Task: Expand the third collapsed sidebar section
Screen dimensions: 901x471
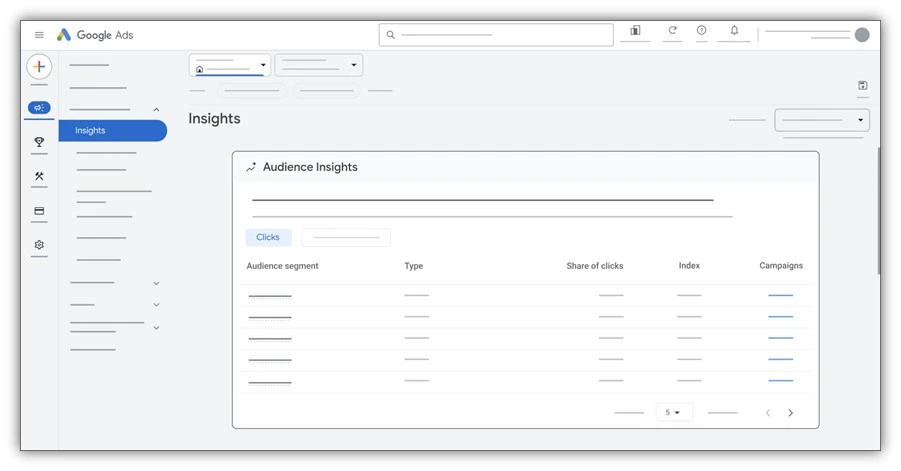Action: pos(156,327)
